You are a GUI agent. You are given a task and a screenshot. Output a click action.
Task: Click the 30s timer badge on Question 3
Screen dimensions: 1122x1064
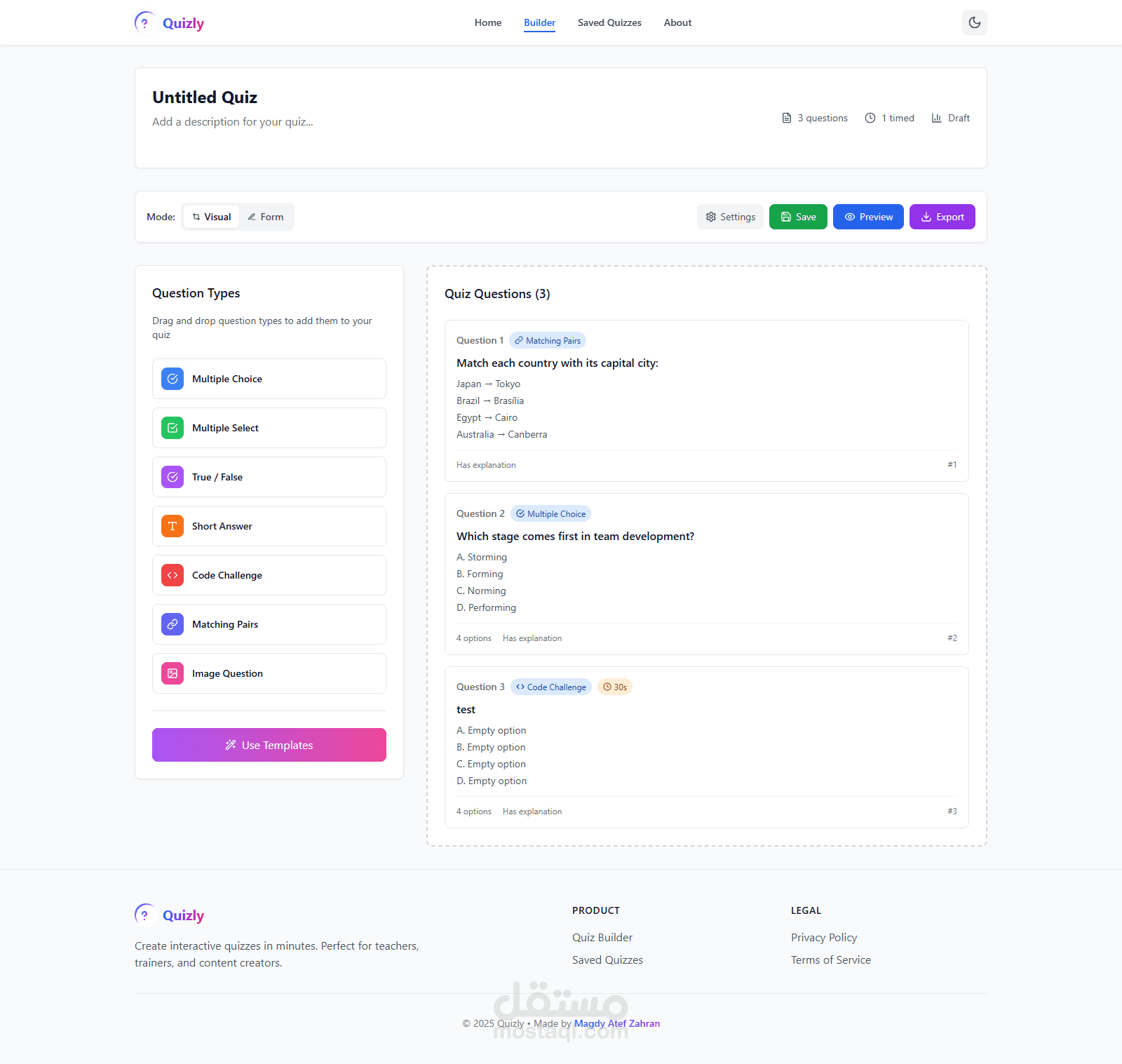coord(615,687)
